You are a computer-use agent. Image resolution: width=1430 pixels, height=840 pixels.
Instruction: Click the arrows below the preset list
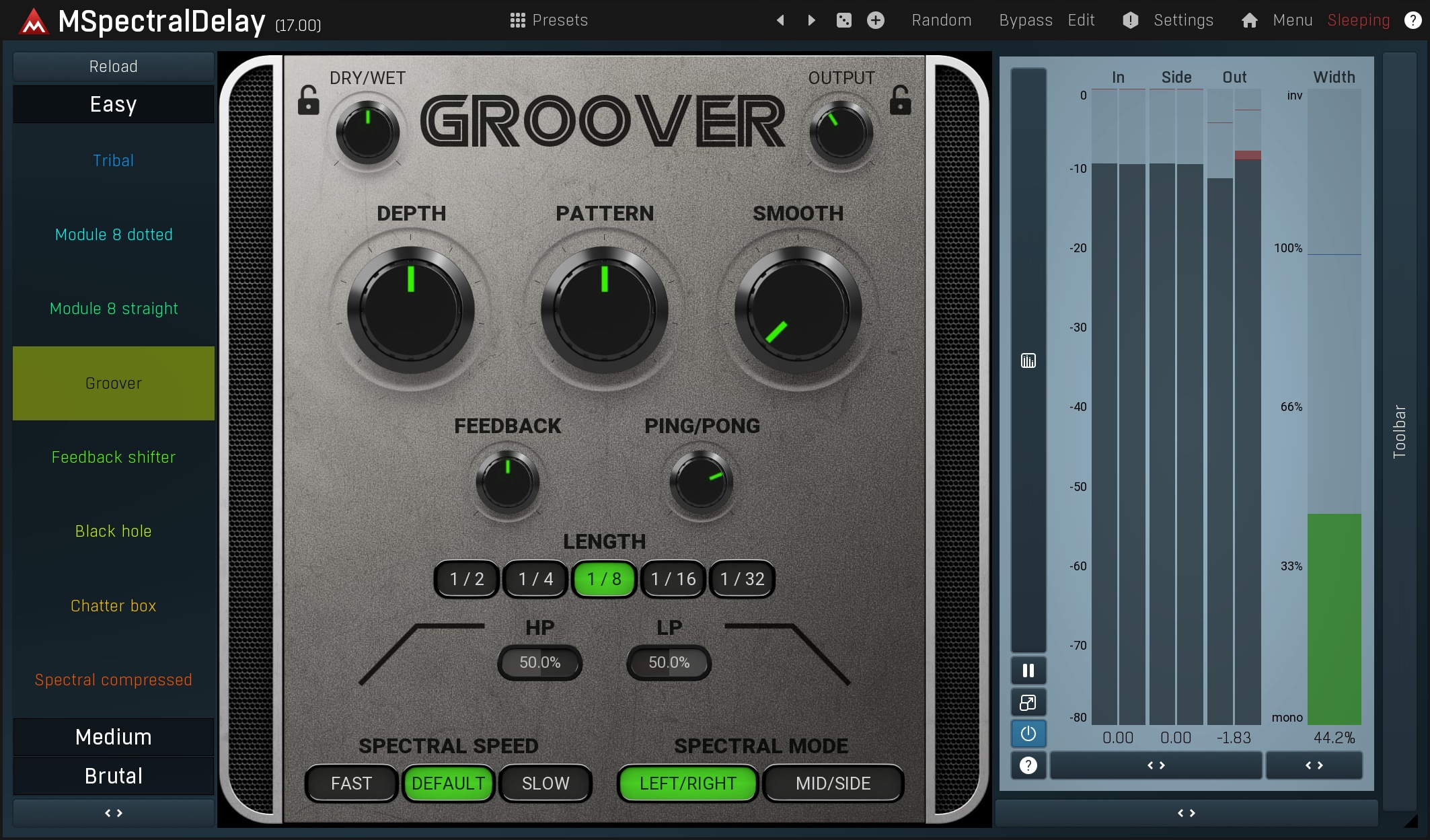[114, 813]
